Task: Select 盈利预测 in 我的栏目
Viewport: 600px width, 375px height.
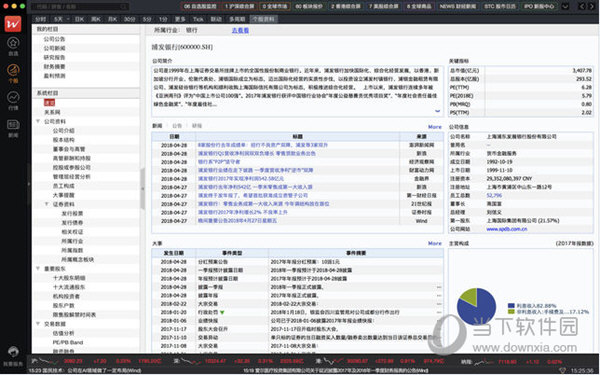Action: [x=54, y=76]
